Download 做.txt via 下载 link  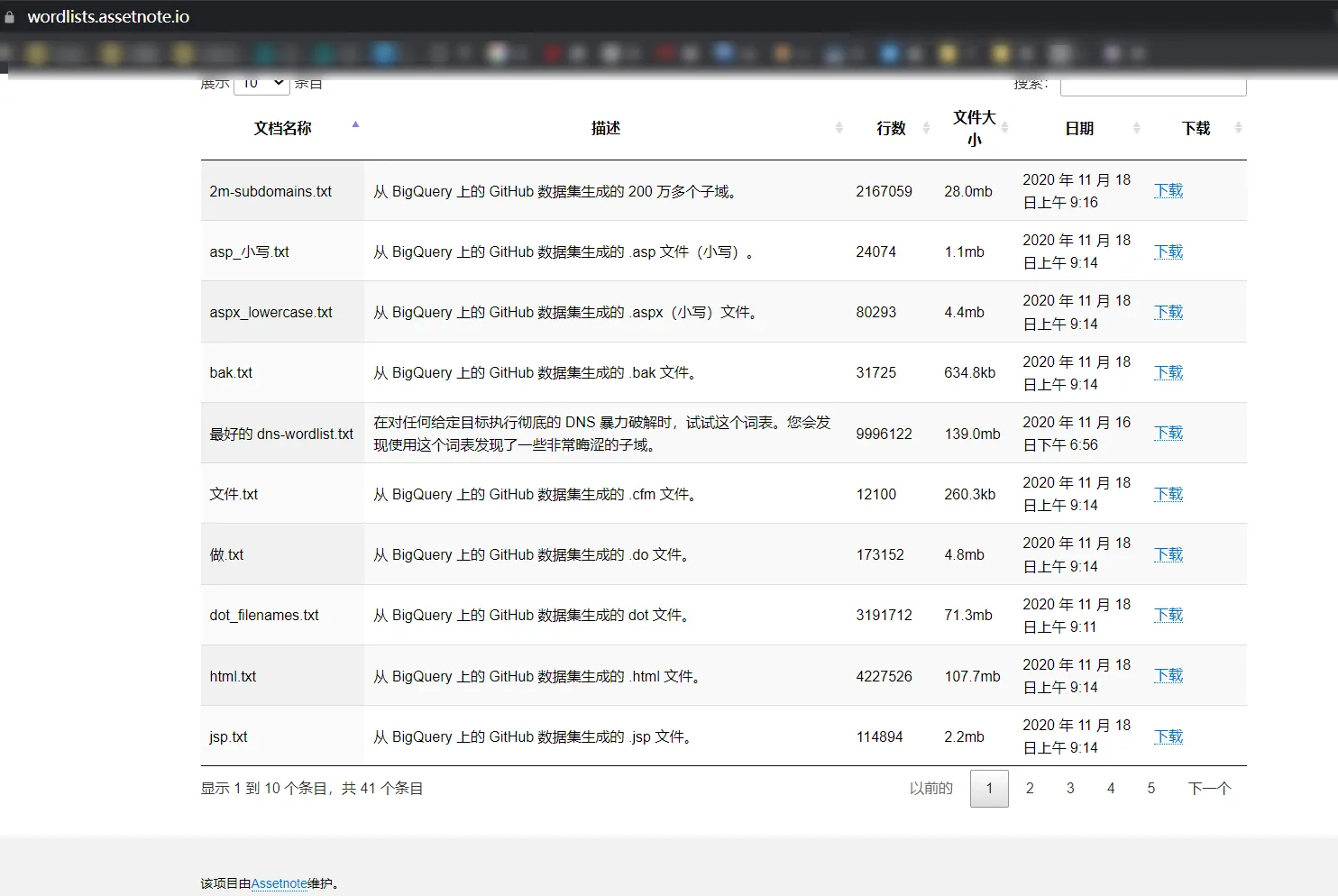coord(1168,554)
